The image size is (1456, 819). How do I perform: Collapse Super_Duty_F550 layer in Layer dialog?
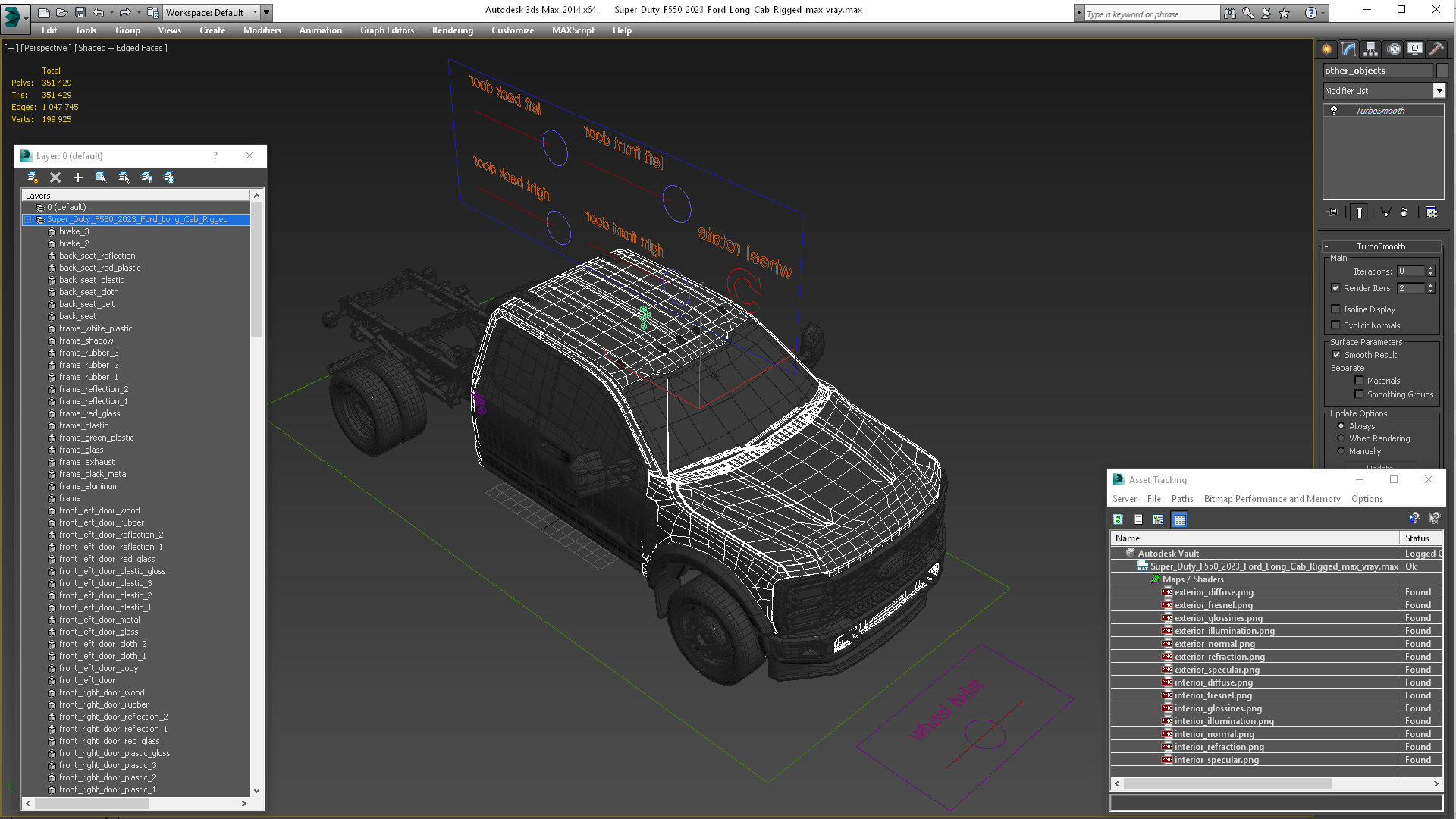point(28,220)
